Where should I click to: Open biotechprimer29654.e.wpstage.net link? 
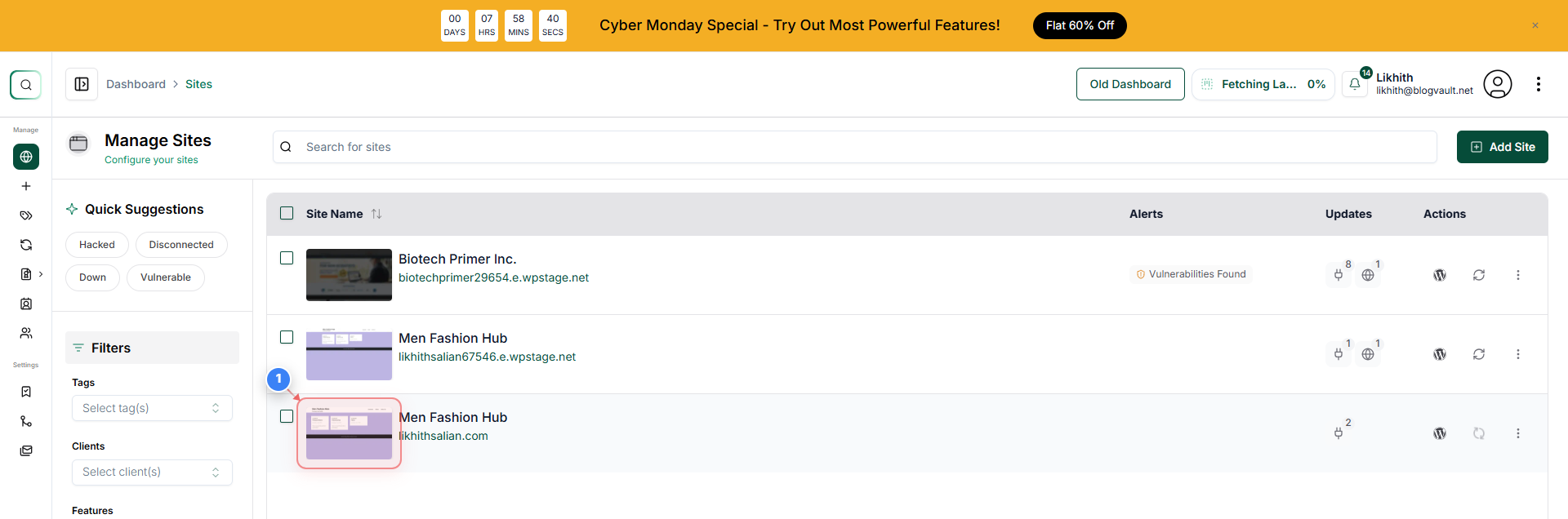[493, 277]
